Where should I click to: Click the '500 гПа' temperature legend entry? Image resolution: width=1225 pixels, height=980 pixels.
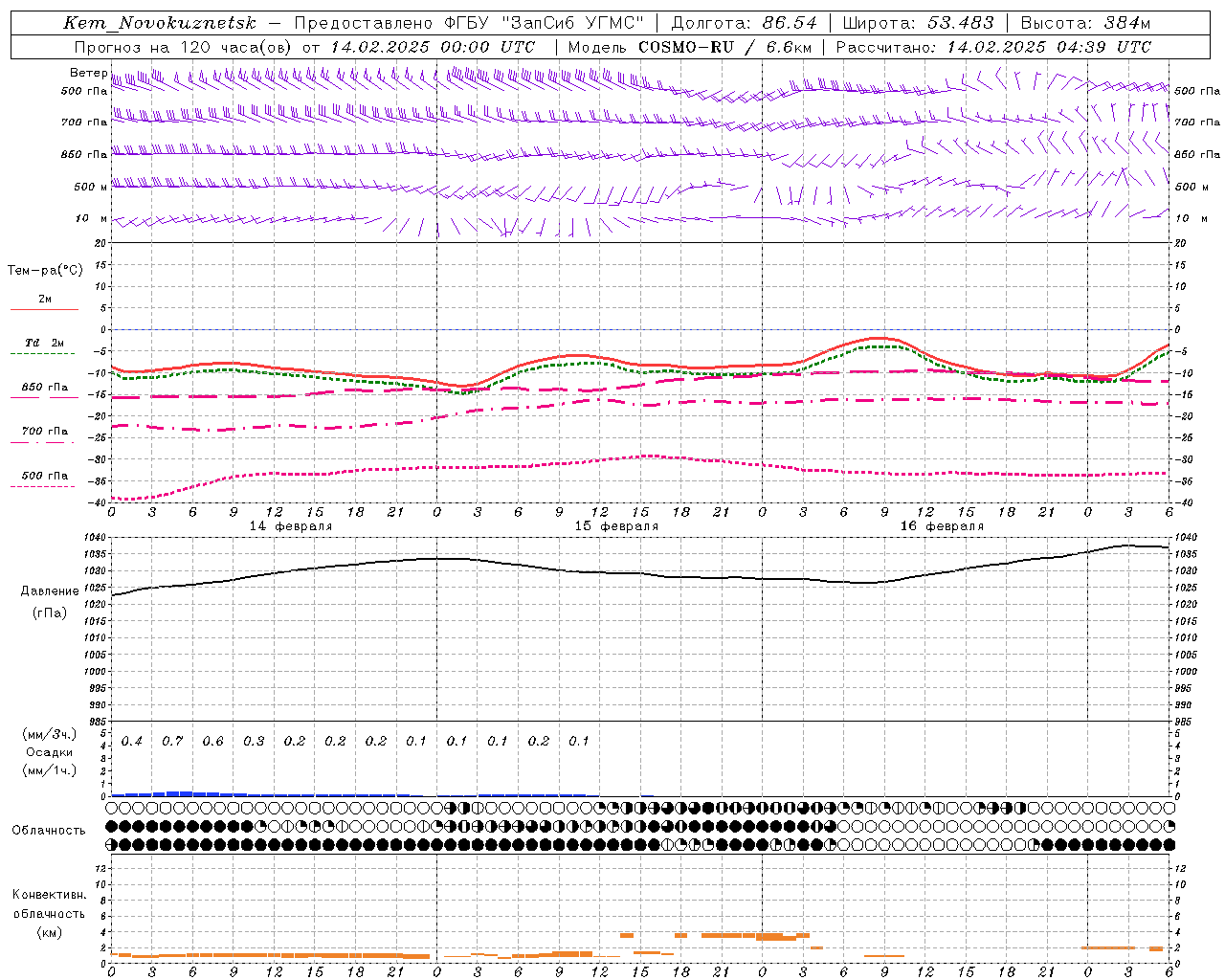click(45, 476)
